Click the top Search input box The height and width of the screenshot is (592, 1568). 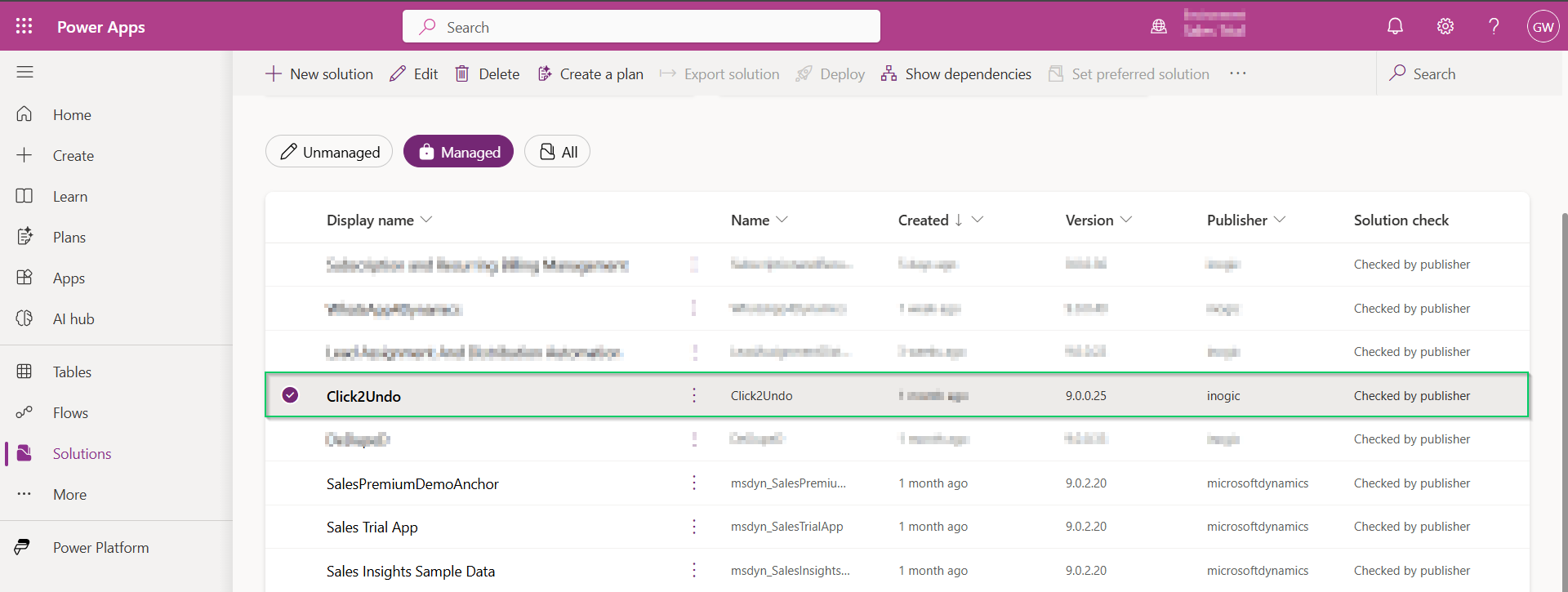click(641, 27)
